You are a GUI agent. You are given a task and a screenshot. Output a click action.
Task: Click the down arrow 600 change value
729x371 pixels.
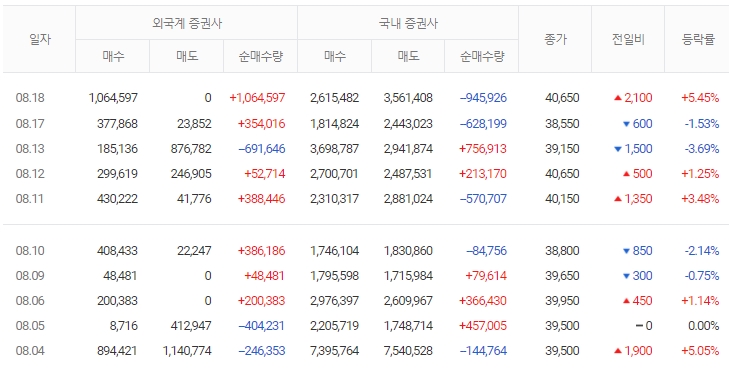[x=637, y=124]
